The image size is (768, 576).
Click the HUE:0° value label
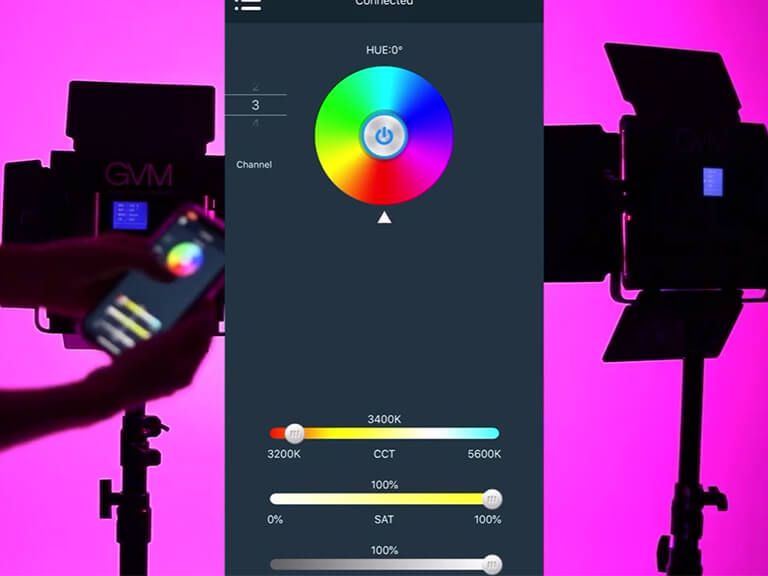384,50
